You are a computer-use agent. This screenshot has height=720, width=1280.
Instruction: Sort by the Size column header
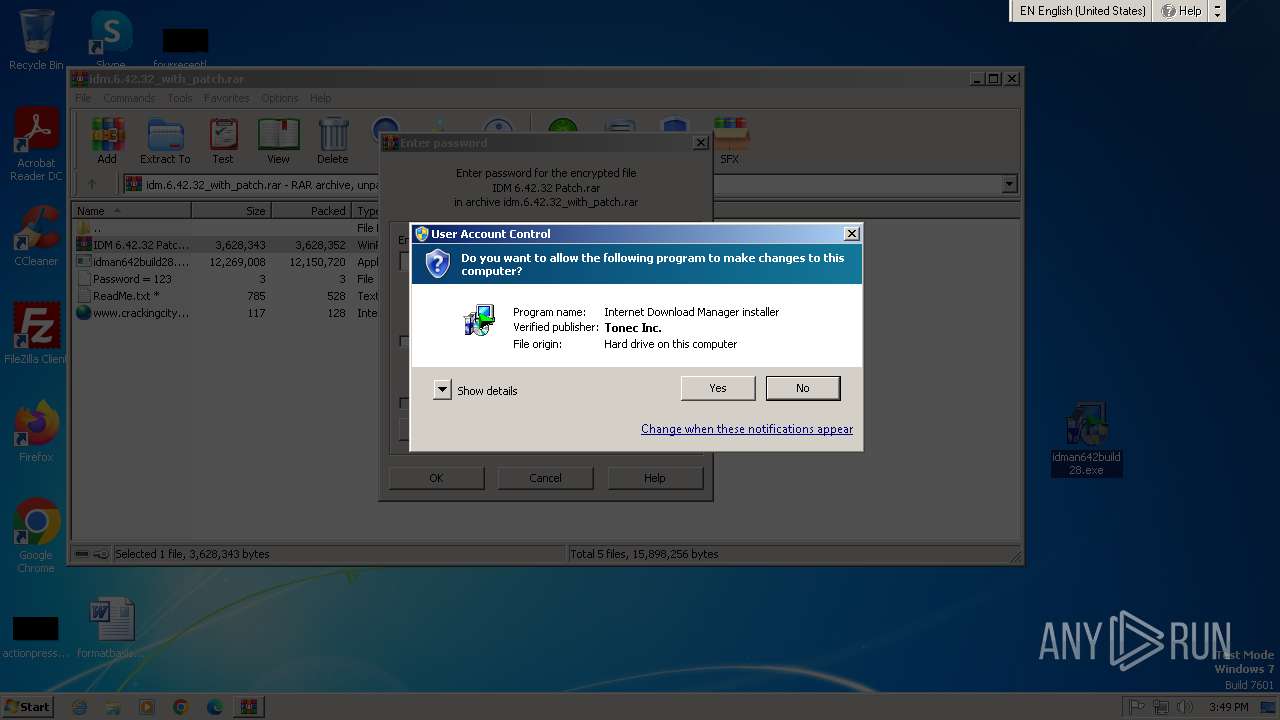click(x=231, y=211)
